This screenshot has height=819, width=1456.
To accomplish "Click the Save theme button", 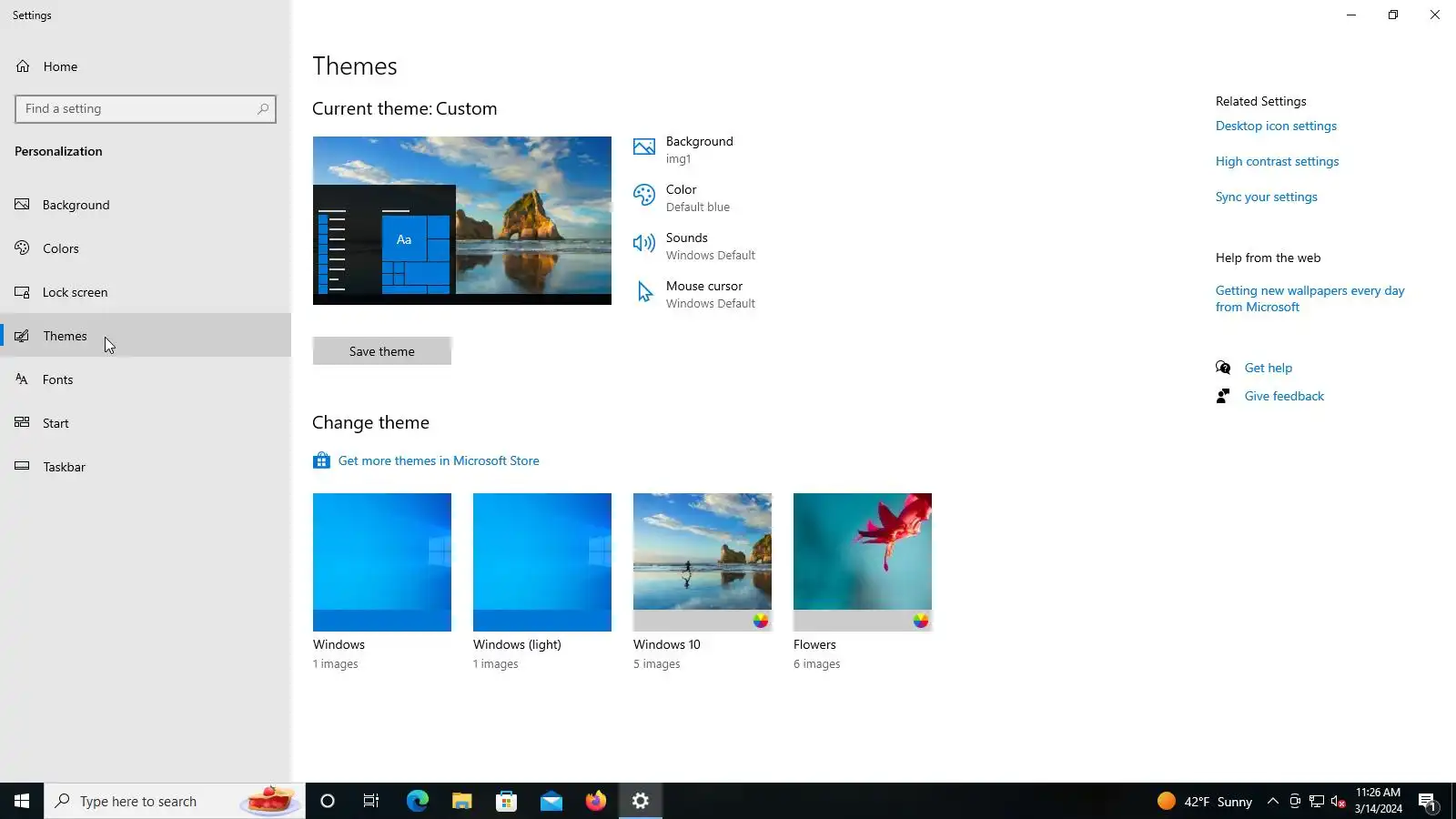I will tap(382, 351).
